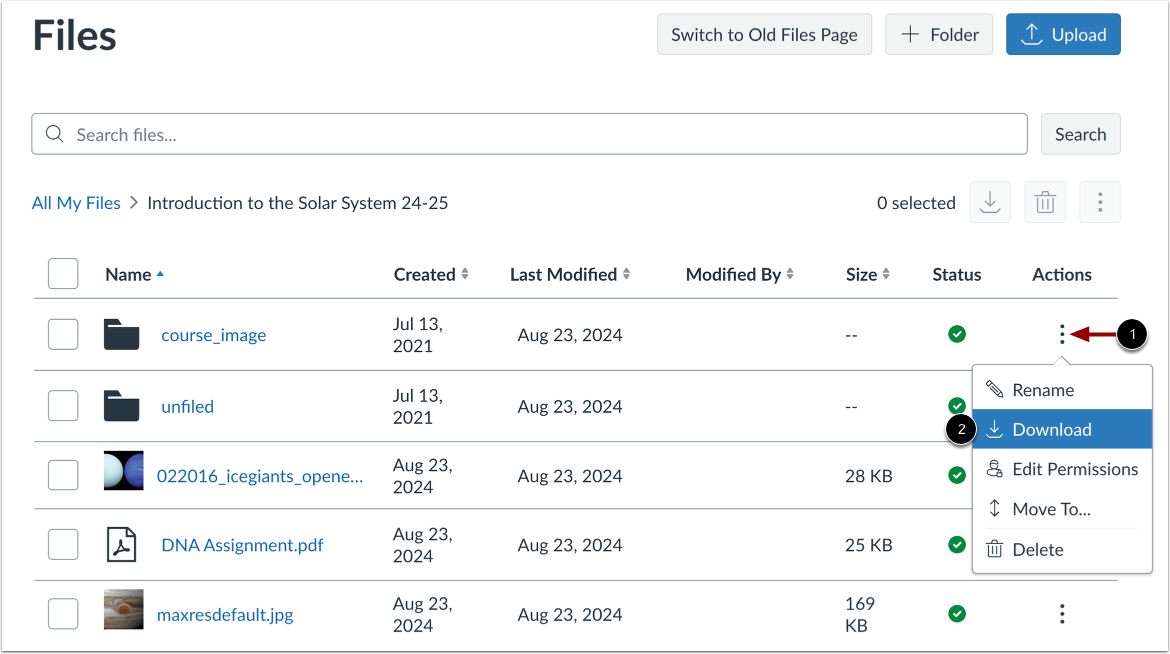Click the bulk delete trash icon
1170x654 pixels.
point(1045,203)
